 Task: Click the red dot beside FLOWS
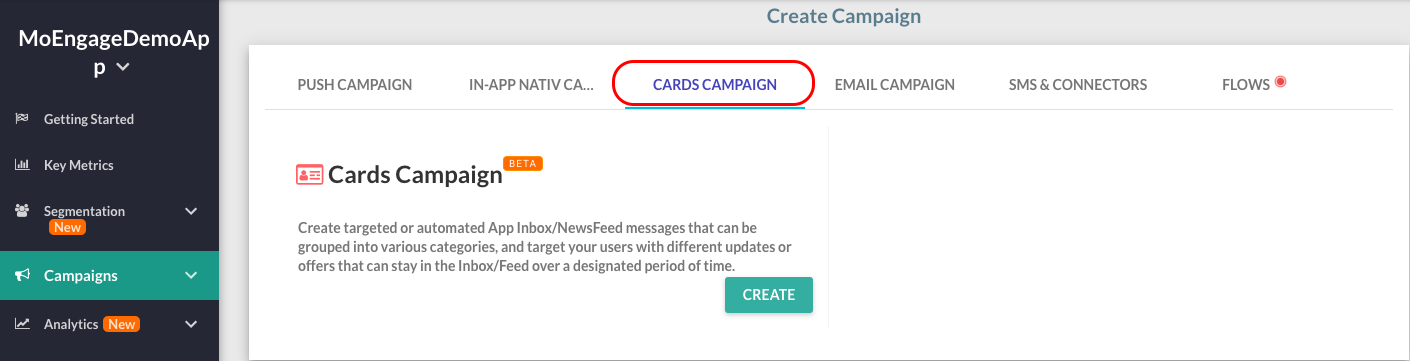1280,82
